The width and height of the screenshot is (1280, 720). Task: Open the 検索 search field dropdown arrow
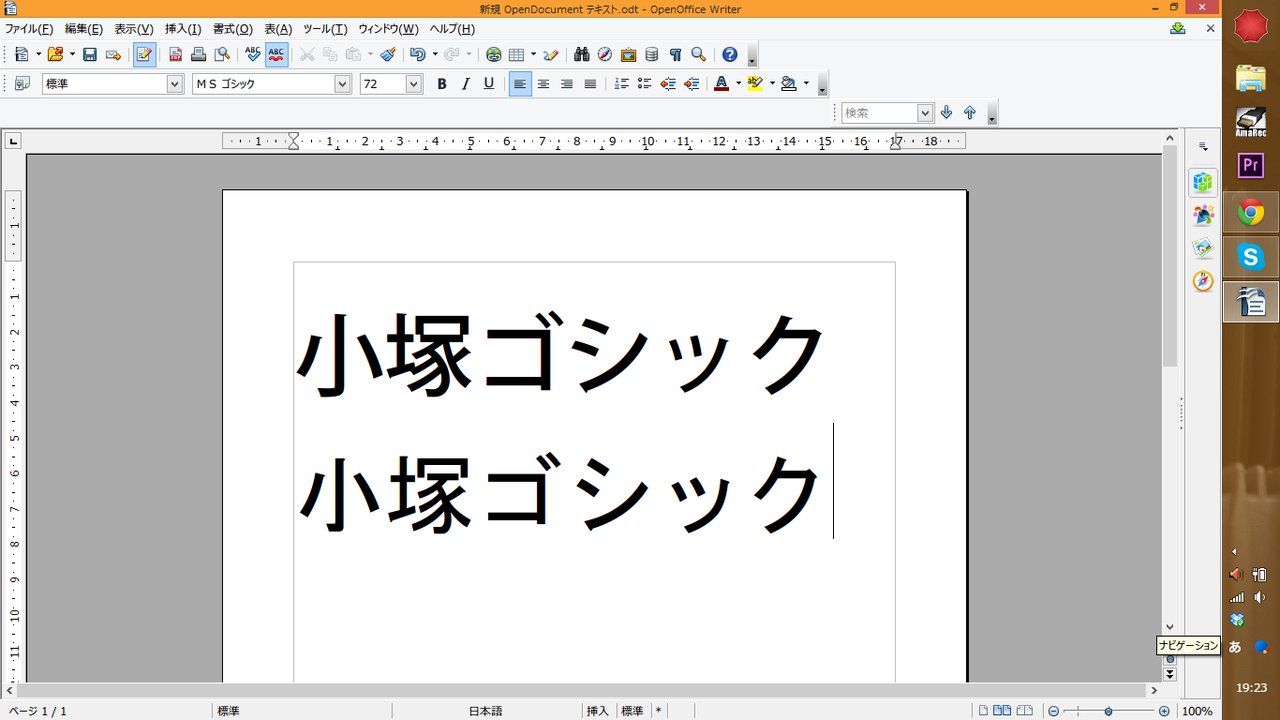tap(925, 113)
